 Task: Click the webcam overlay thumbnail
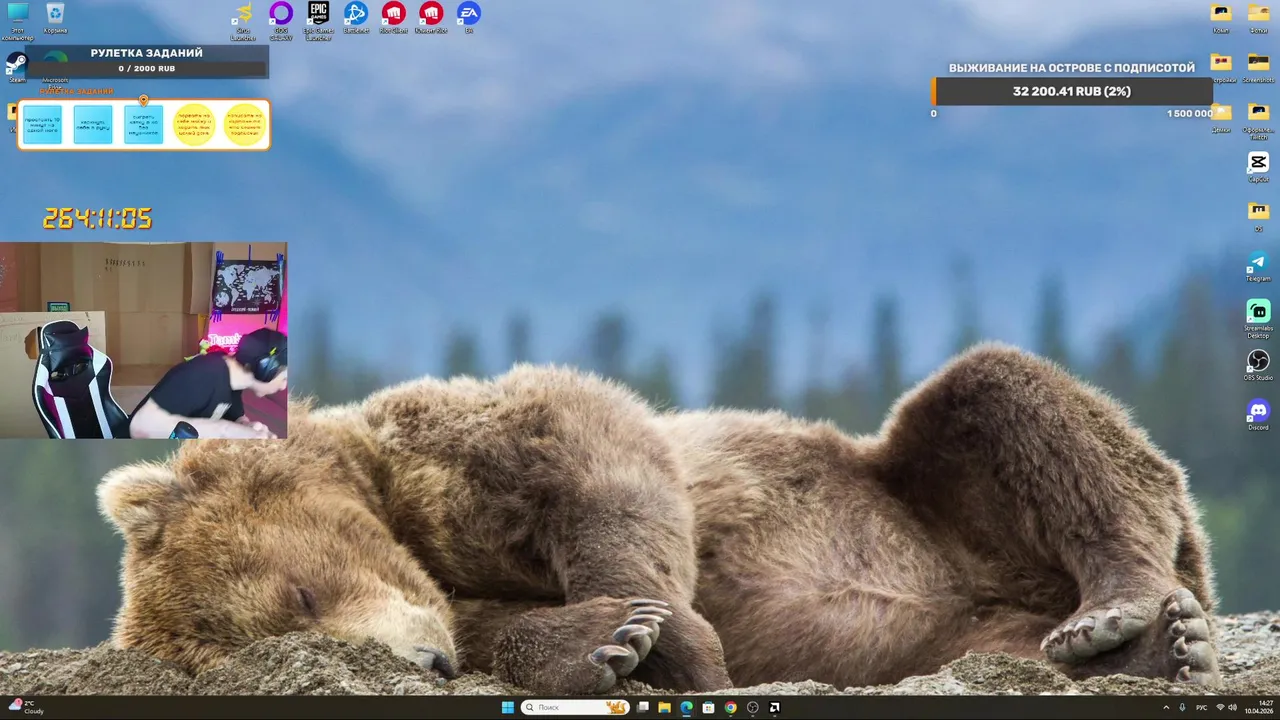[143, 340]
